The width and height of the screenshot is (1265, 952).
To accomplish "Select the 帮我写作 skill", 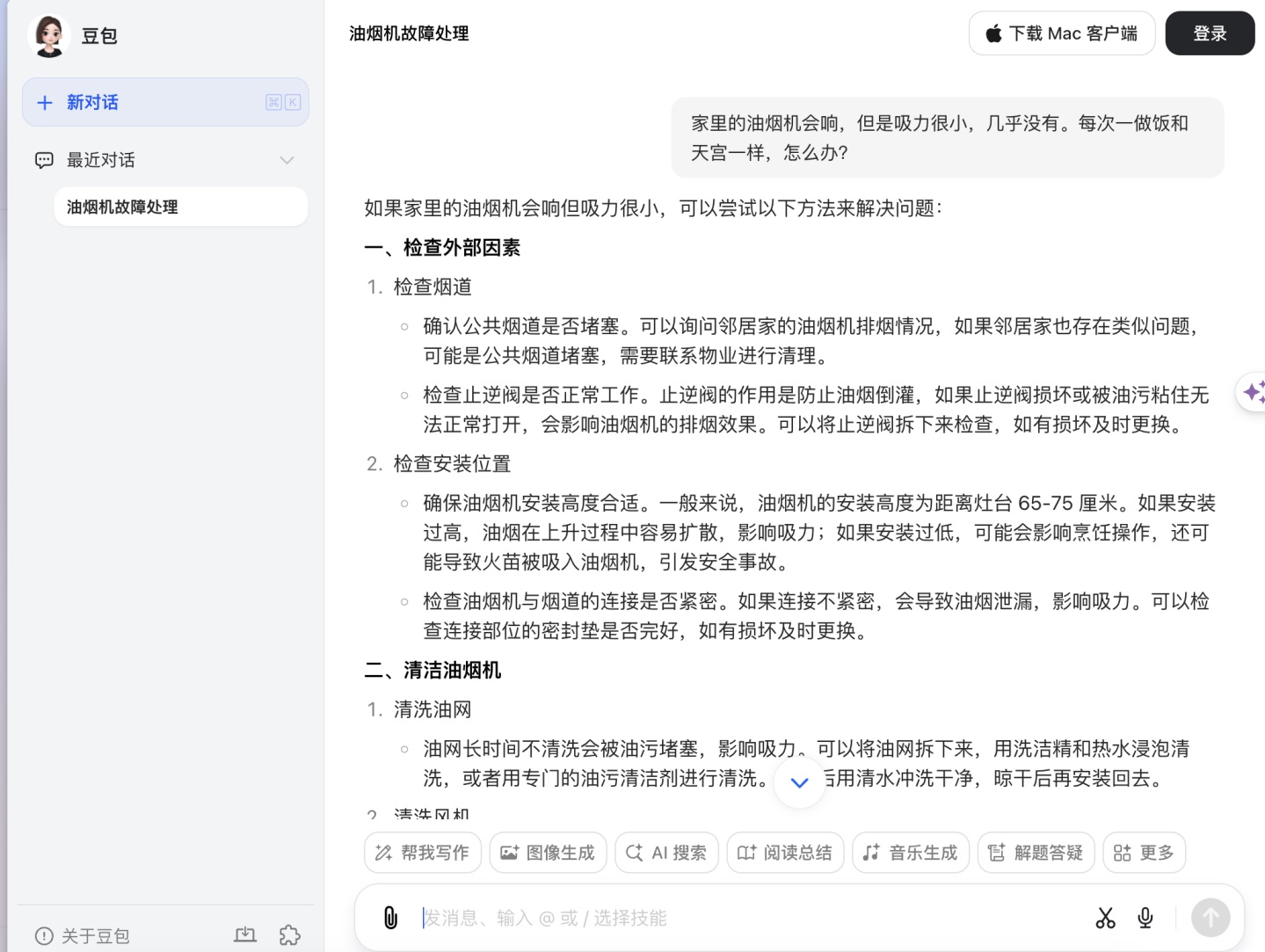I will pos(423,853).
